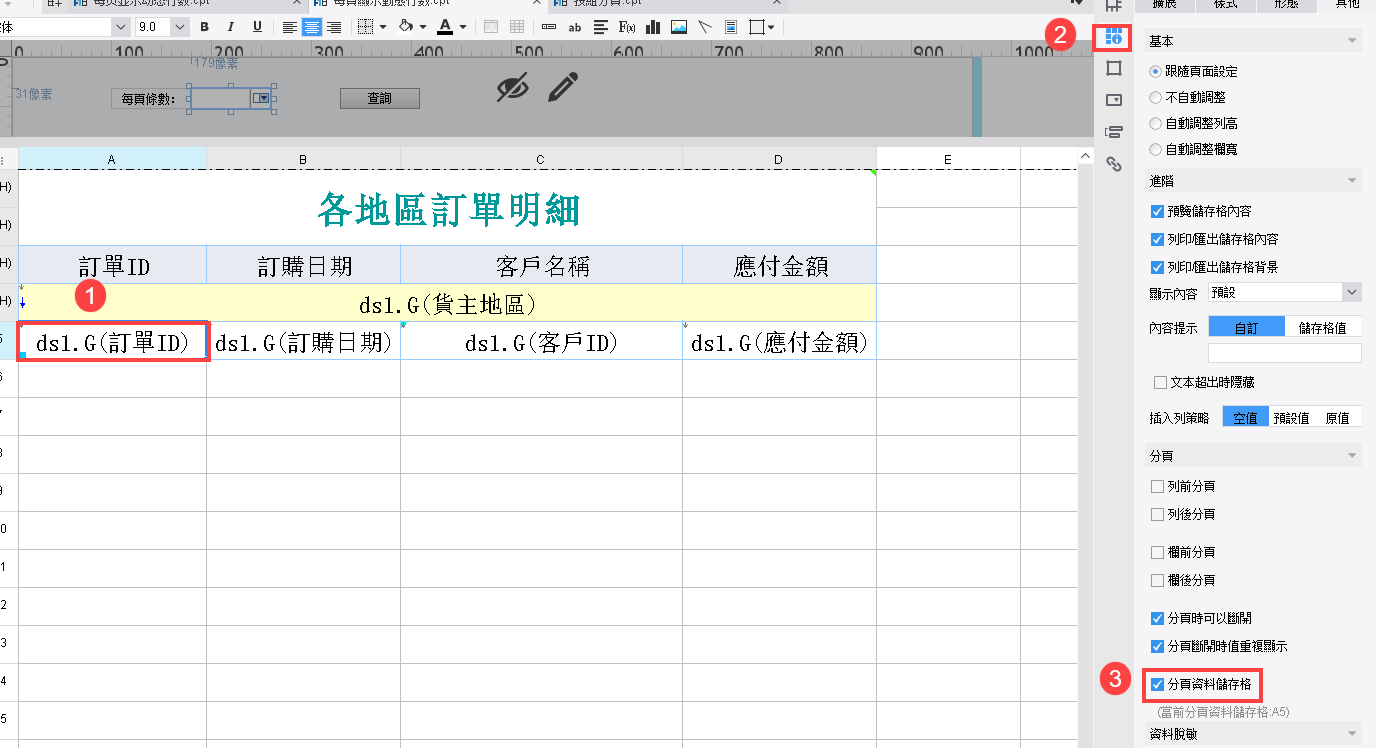1376x748 pixels.
Task: Align cell text to the right
Action: click(x=334, y=27)
